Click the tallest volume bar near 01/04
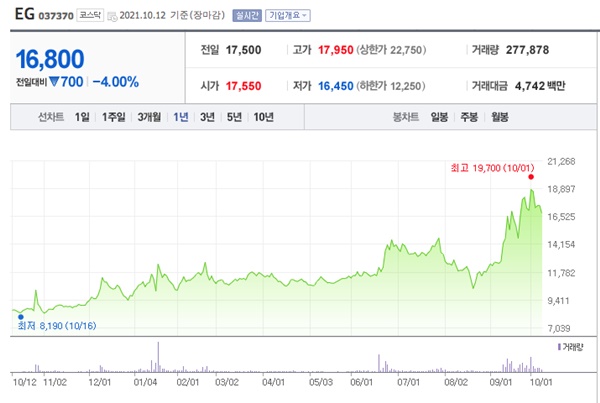Viewport: 600px width, 403px height. (158, 357)
